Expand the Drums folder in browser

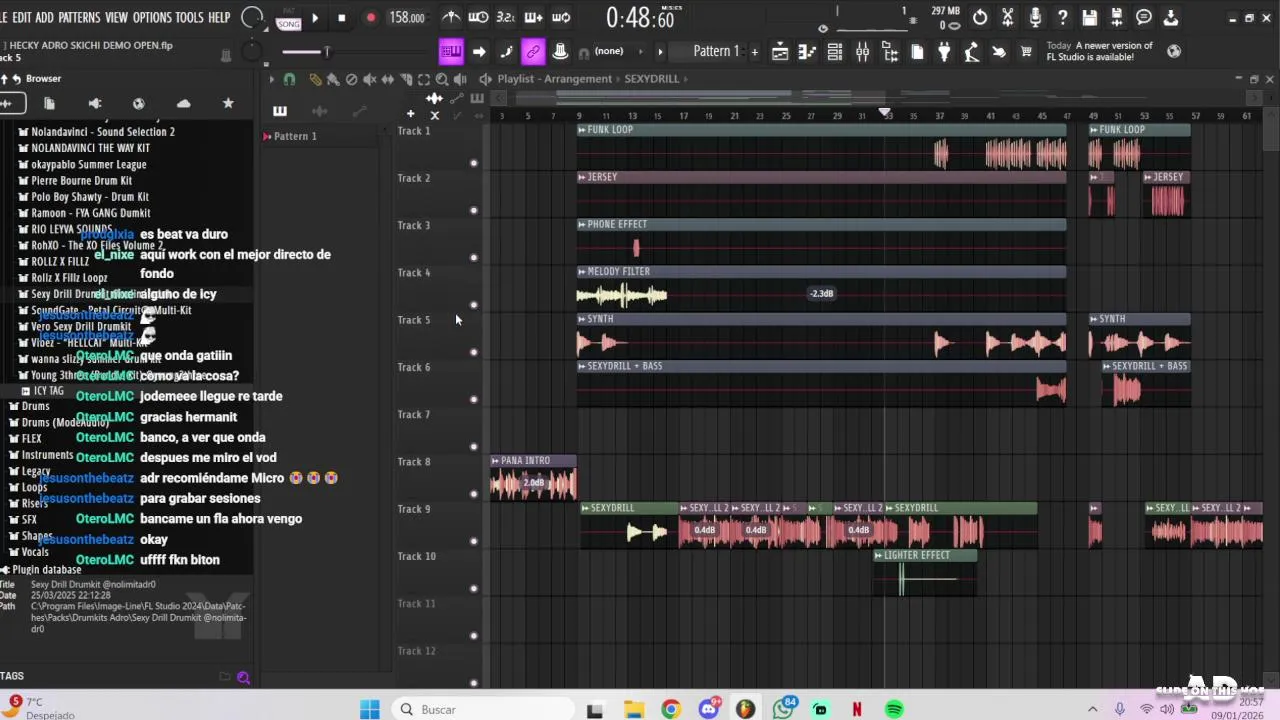coord(35,406)
